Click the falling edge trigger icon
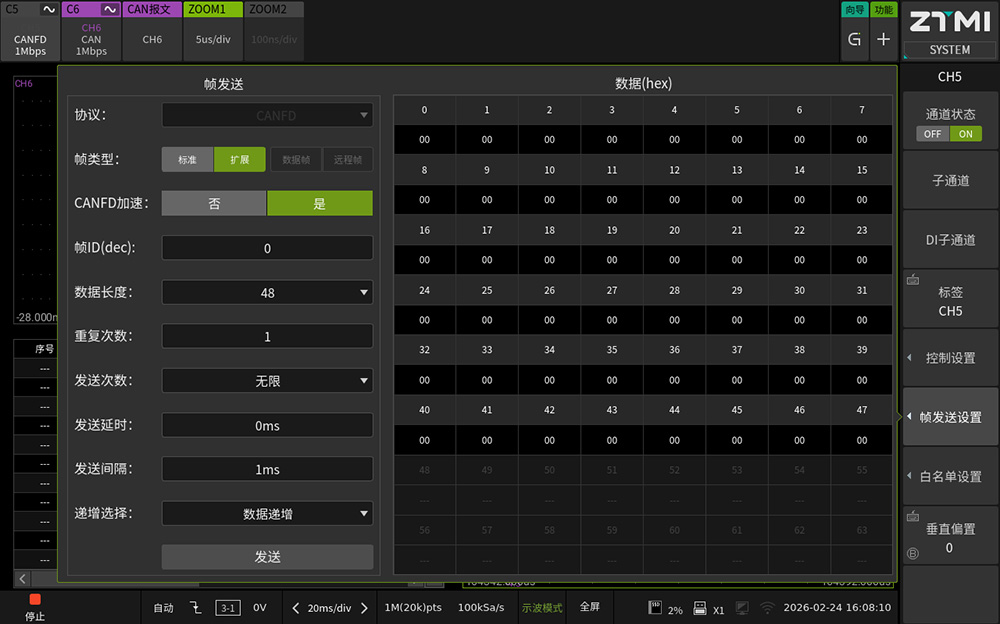The width and height of the screenshot is (1000, 624). 196,607
